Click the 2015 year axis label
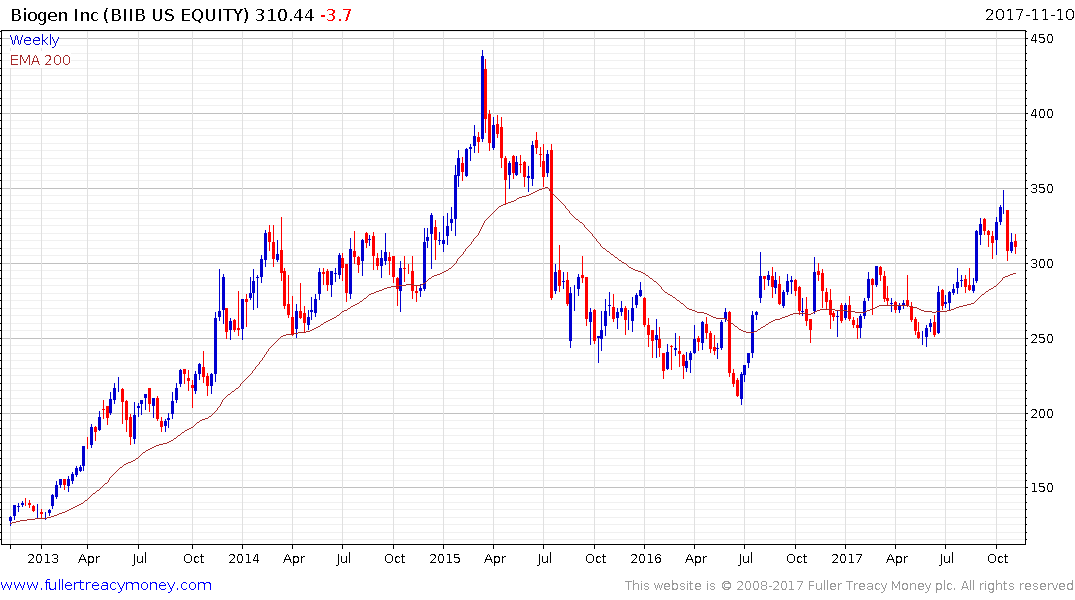The width and height of the screenshot is (1075, 600). pos(445,559)
